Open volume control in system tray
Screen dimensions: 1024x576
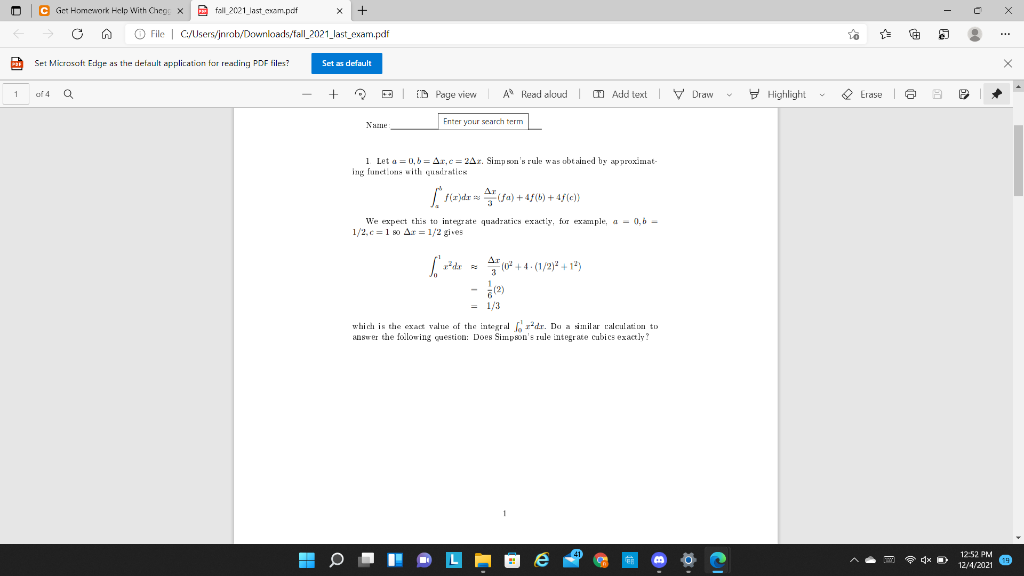coord(925,560)
